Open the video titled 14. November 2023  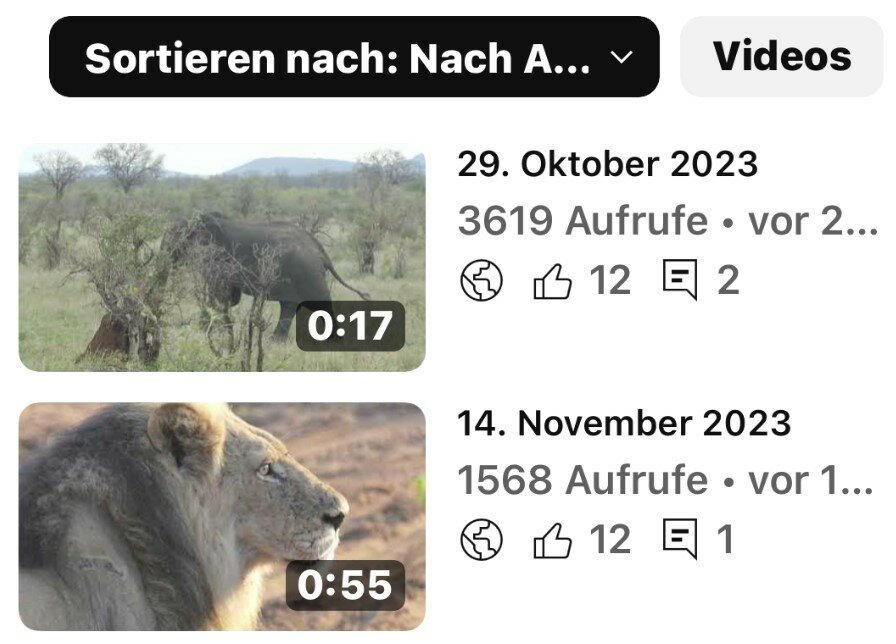point(624,423)
